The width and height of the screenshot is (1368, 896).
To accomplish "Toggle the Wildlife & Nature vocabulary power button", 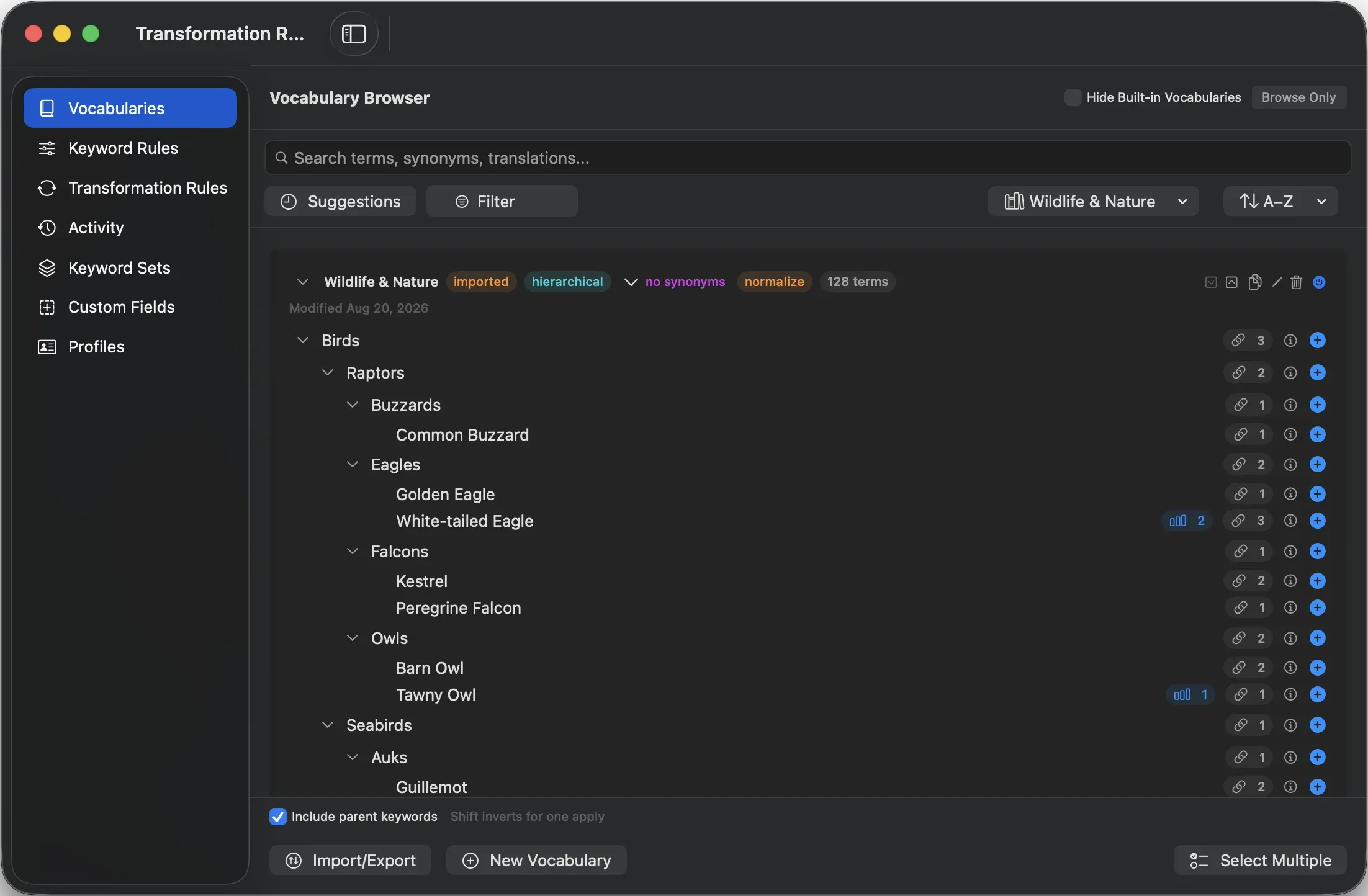I will coord(1319,282).
